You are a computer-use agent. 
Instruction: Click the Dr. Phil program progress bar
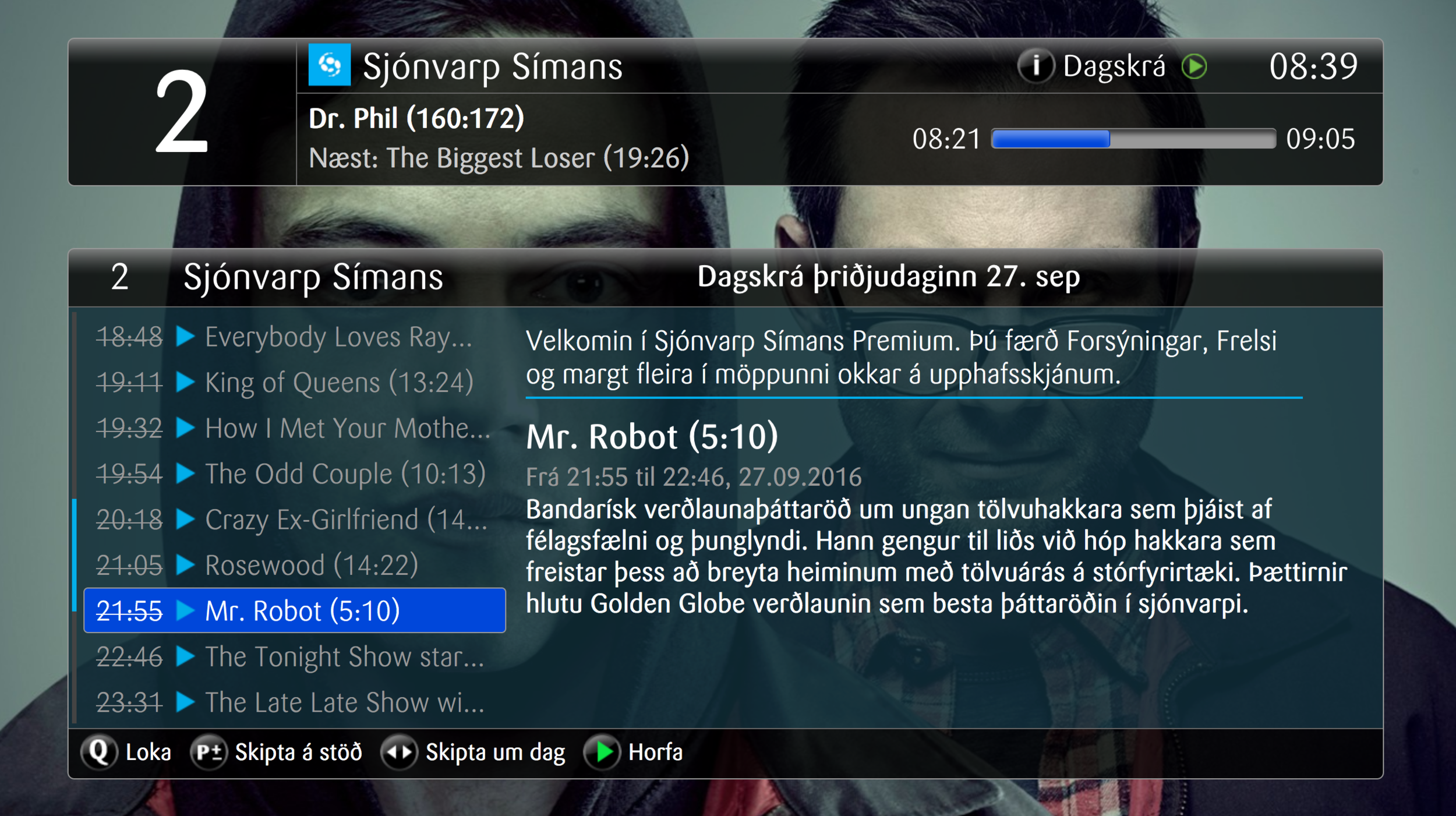point(1133,139)
